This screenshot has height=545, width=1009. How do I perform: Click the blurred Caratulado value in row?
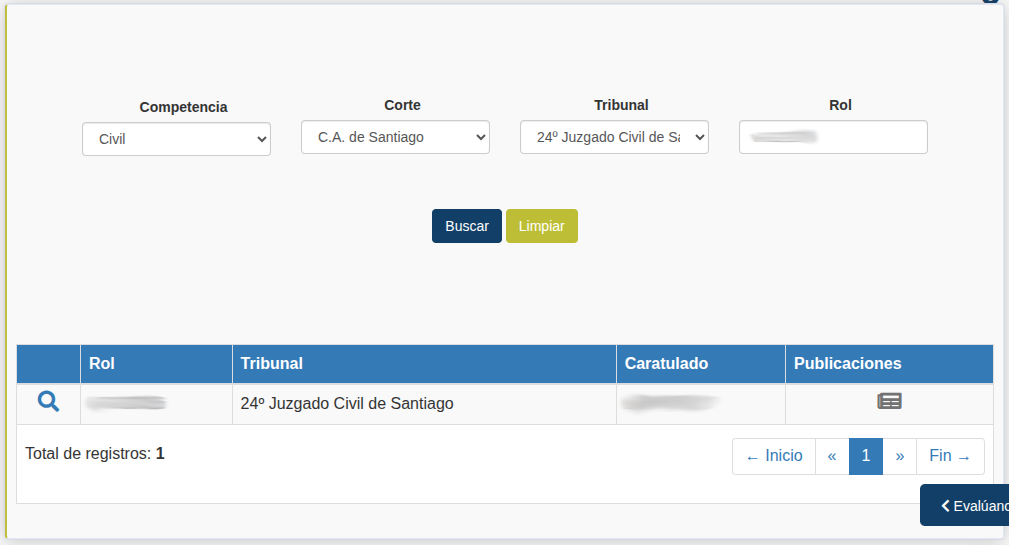pyautogui.click(x=670, y=403)
